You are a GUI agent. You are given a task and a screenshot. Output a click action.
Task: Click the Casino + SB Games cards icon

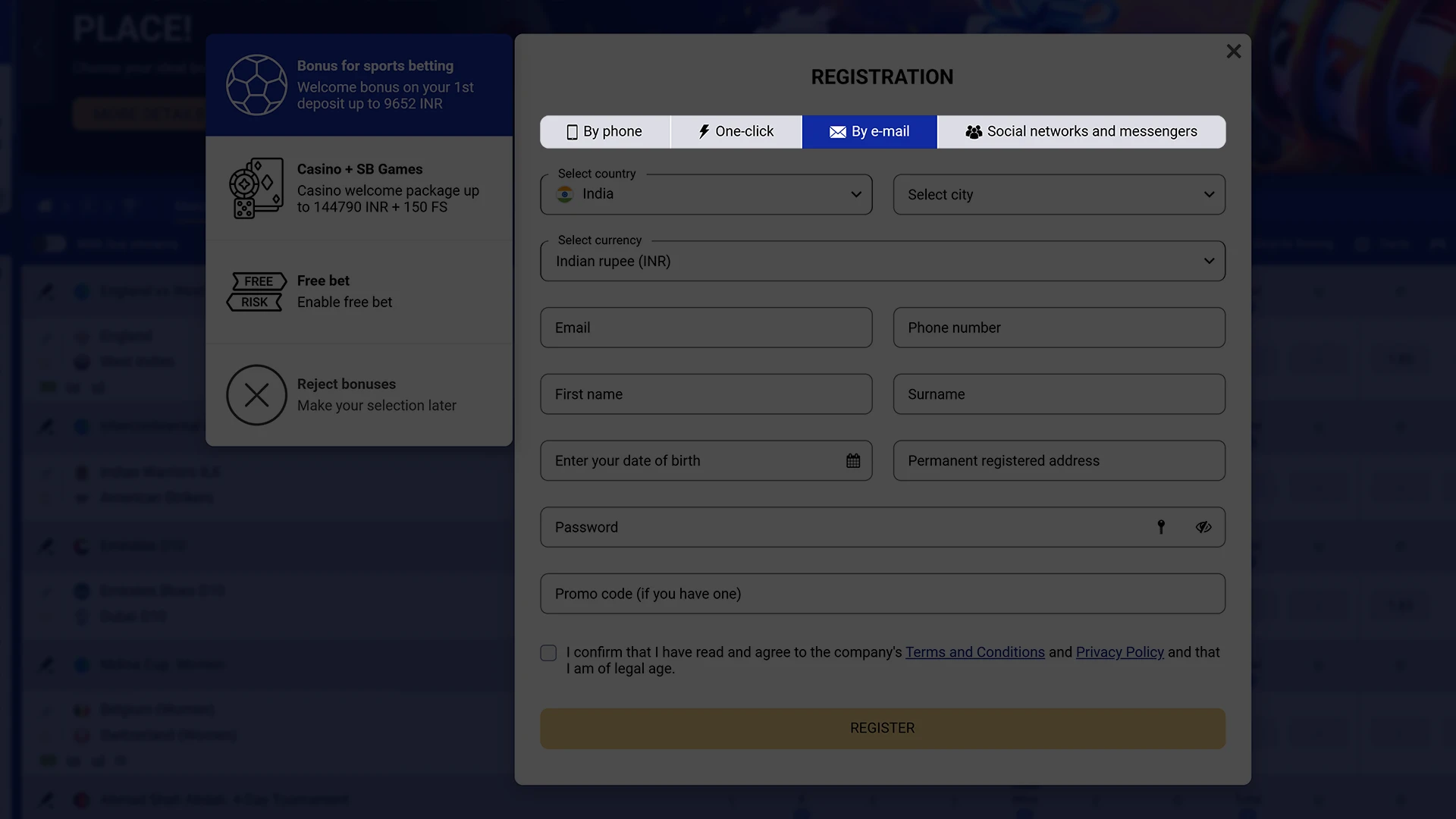tap(256, 187)
